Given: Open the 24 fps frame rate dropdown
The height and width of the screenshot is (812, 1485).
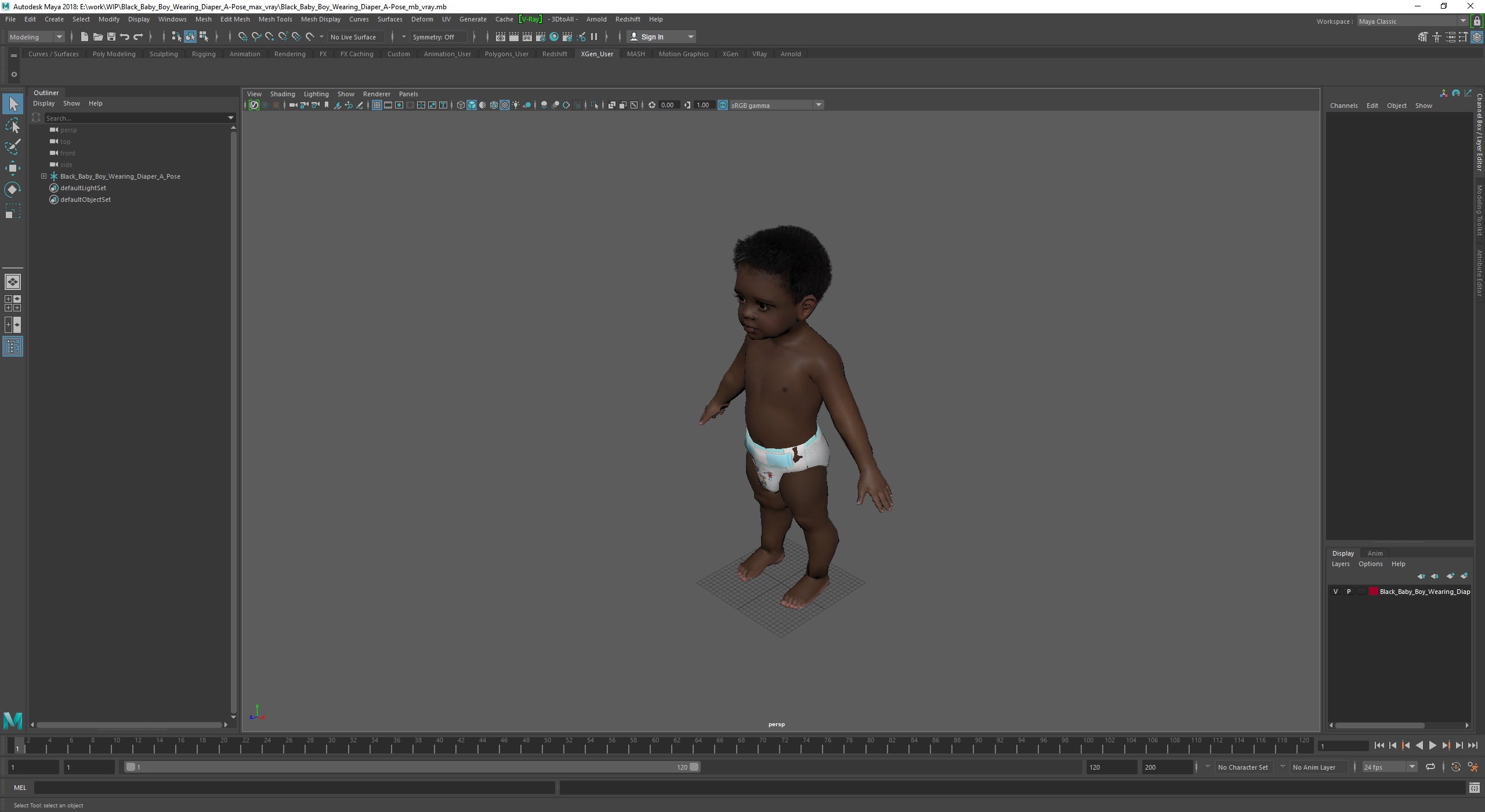Looking at the screenshot, I should pos(1411,767).
